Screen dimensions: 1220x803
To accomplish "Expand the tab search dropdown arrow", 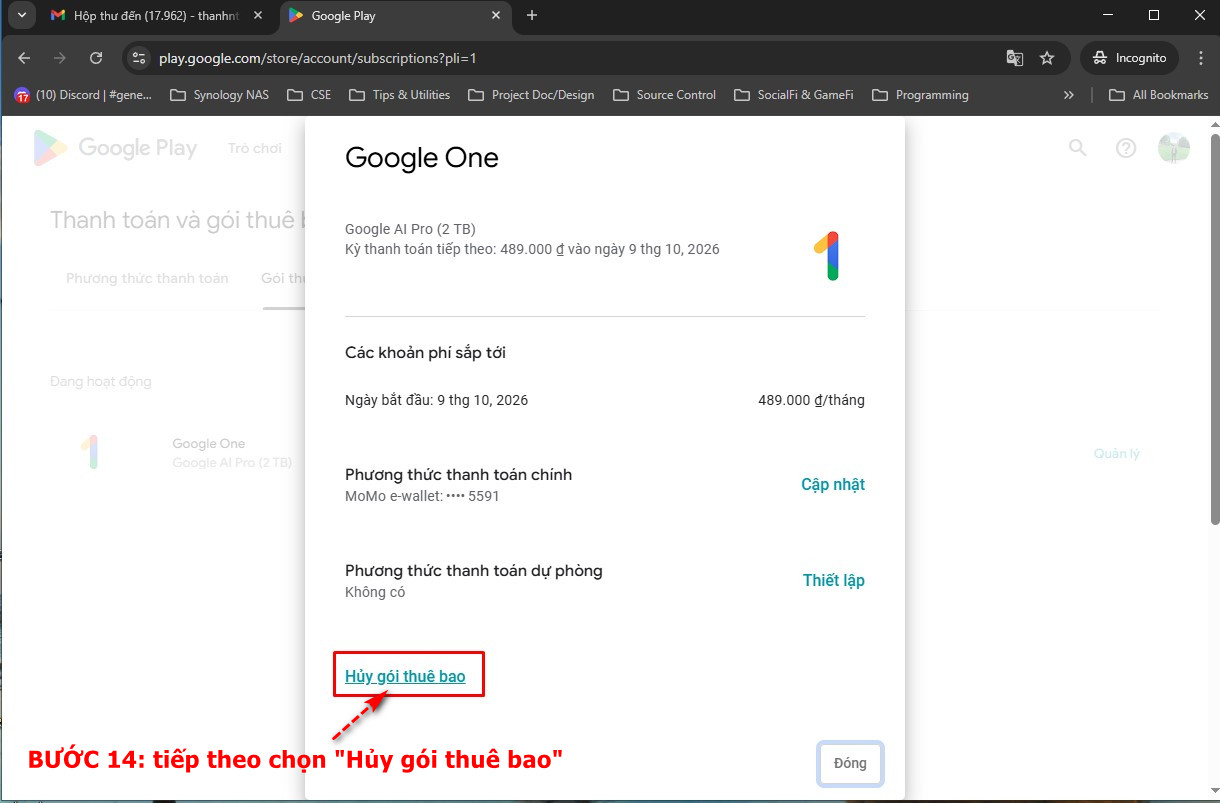I will tap(20, 15).
